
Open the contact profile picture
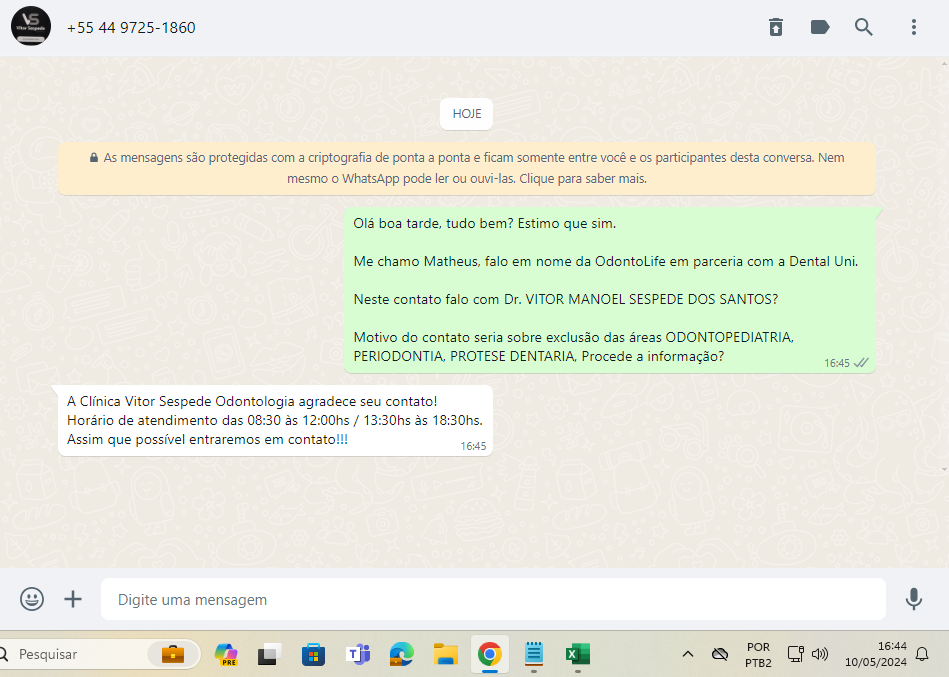tap(31, 26)
